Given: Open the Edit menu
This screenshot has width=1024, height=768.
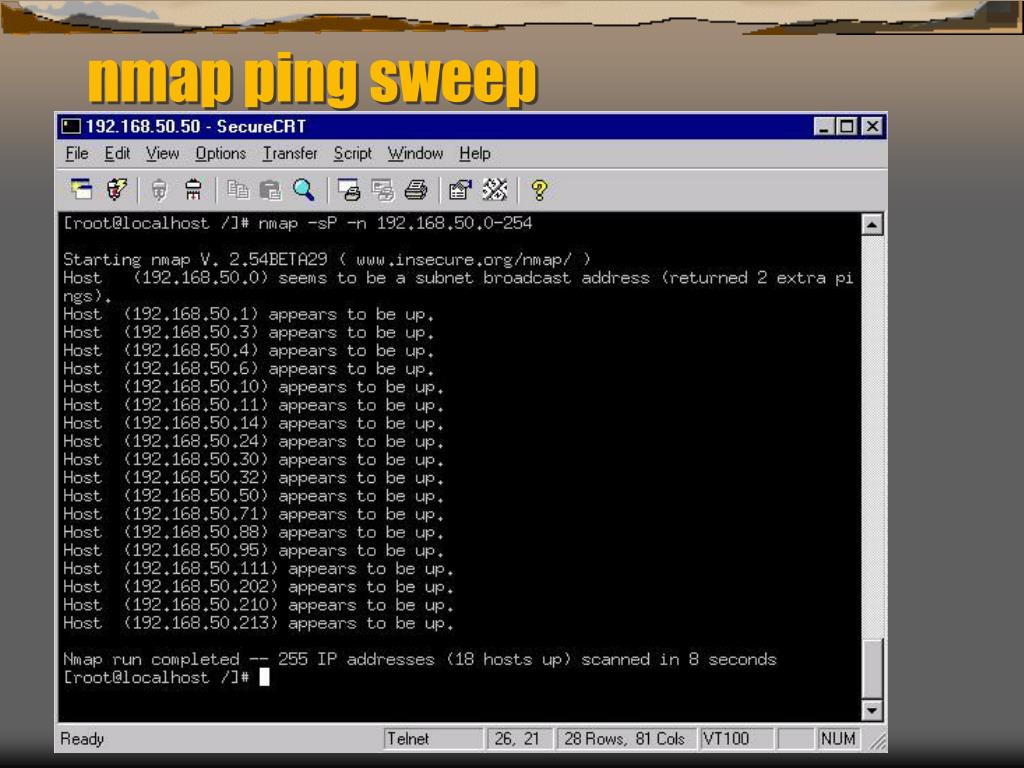Looking at the screenshot, I should point(117,153).
